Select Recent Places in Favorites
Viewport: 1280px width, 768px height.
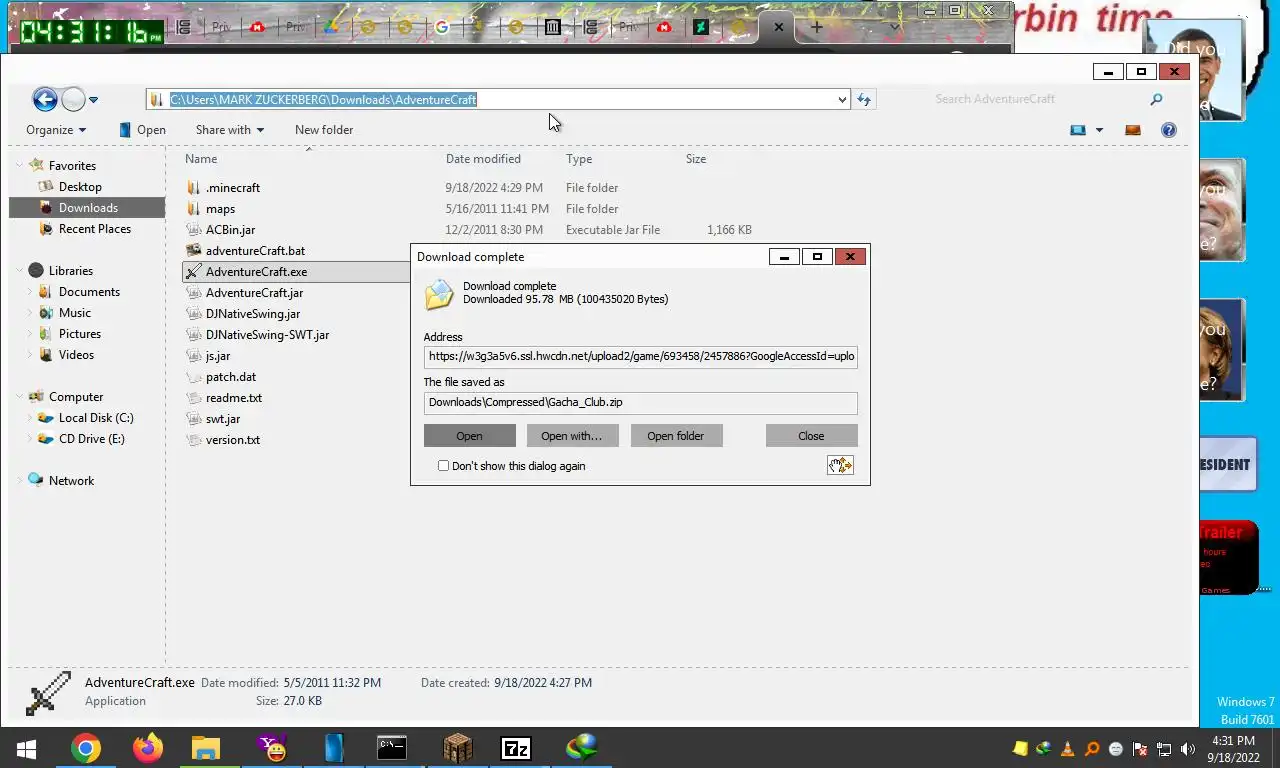95,229
